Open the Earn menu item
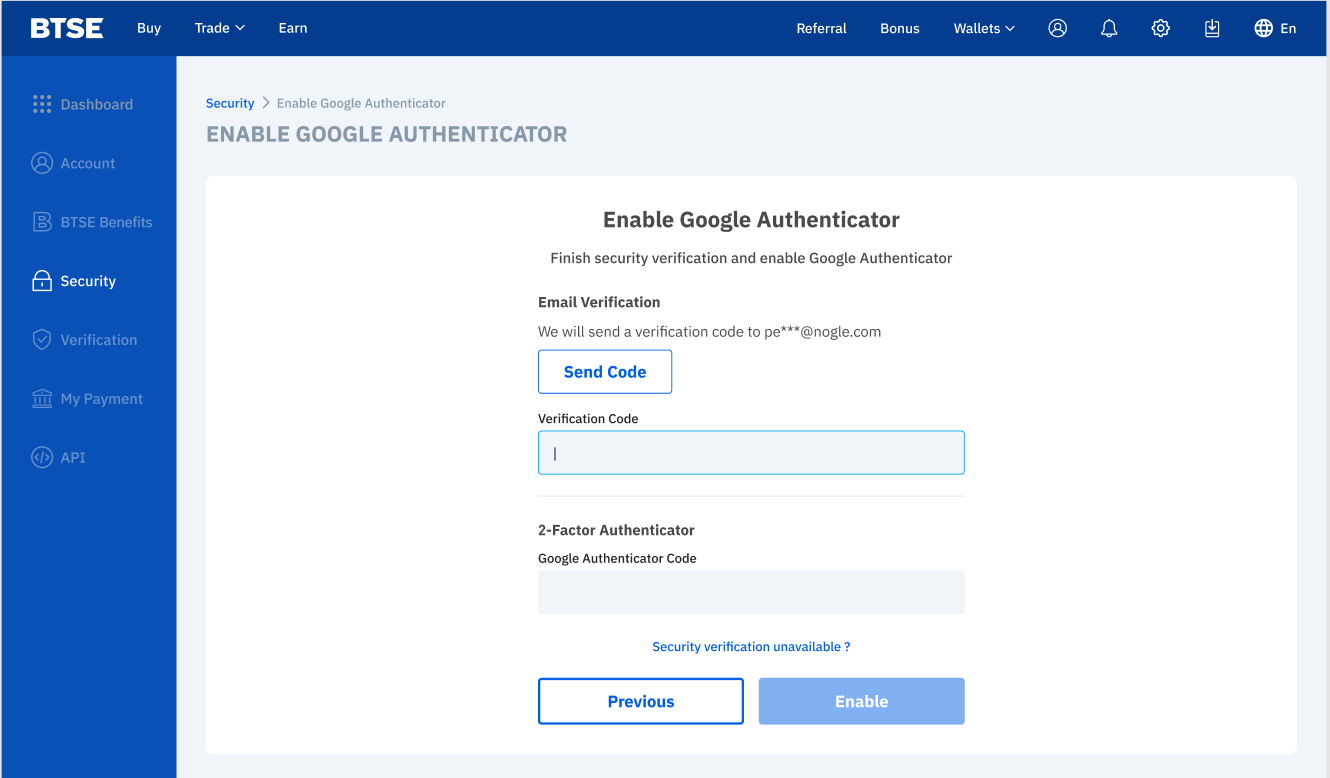This screenshot has width=1330, height=778. 293,28
